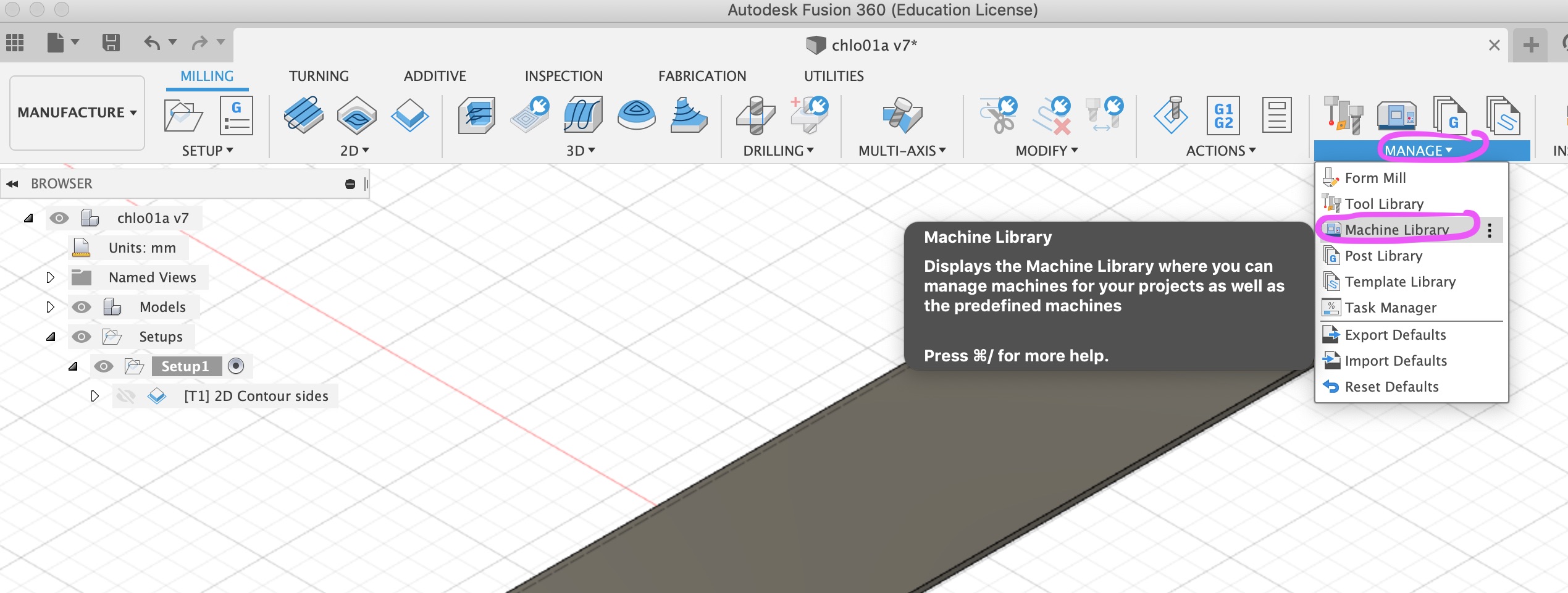Choose the 3D Adaptive Clearing tool
The image size is (1568, 593).
click(x=476, y=115)
